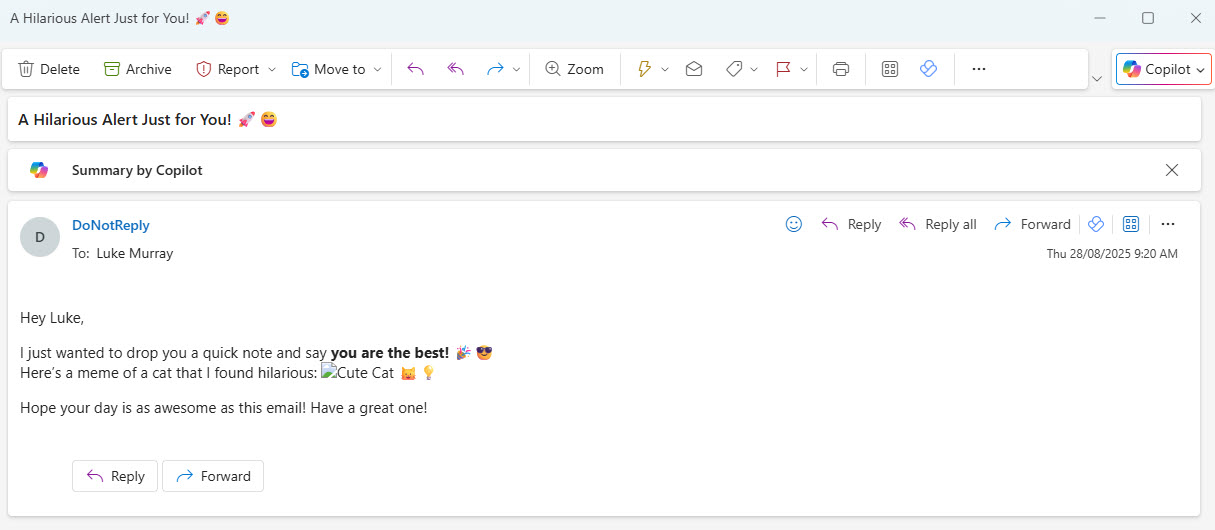Open the header Apps grid icon
Viewport: 1215px width, 530px height.
tap(1132, 224)
